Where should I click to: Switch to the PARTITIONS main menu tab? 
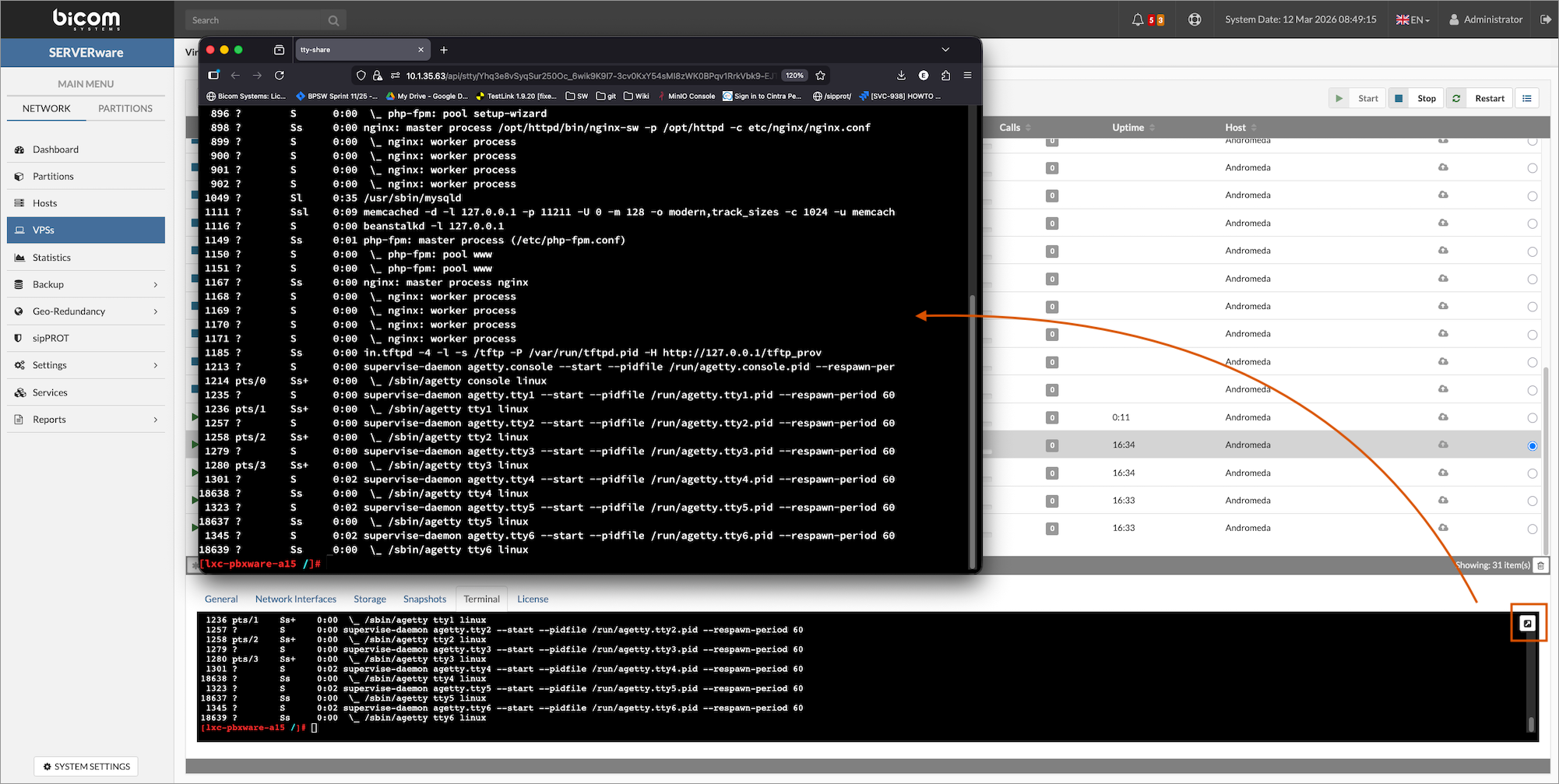coord(125,109)
